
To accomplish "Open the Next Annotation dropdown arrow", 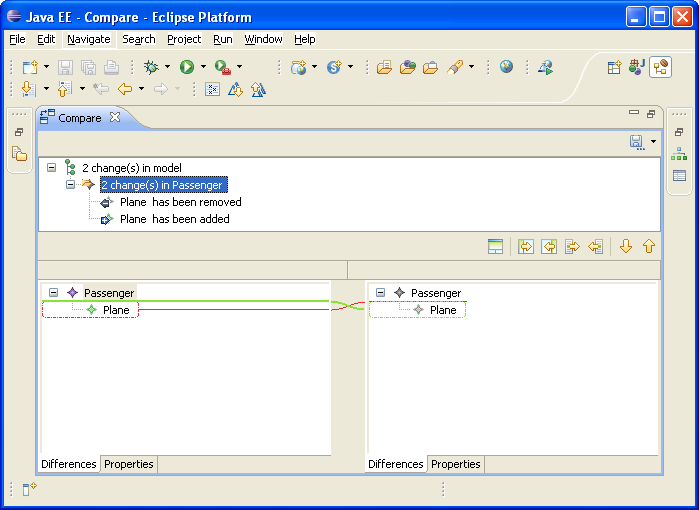I will 46,89.
